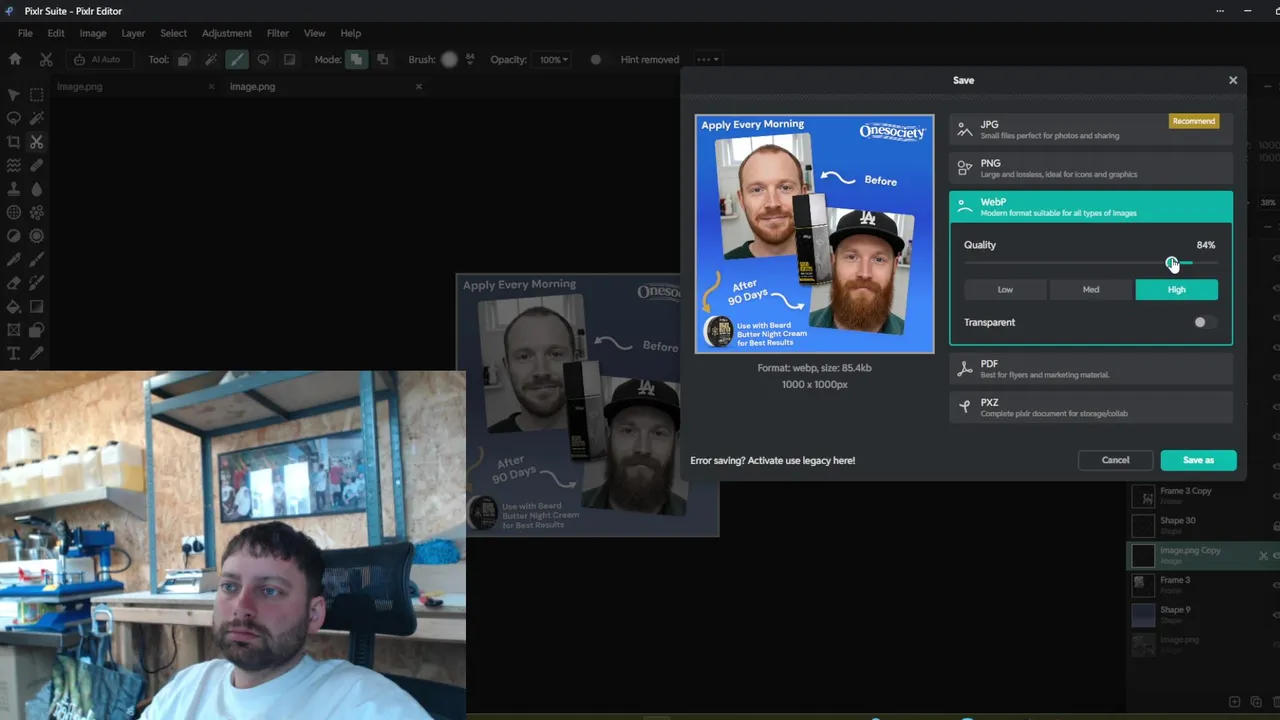Image resolution: width=1280 pixels, height=720 pixels.
Task: Select the Color picker eyedropper tool
Action: click(36, 354)
